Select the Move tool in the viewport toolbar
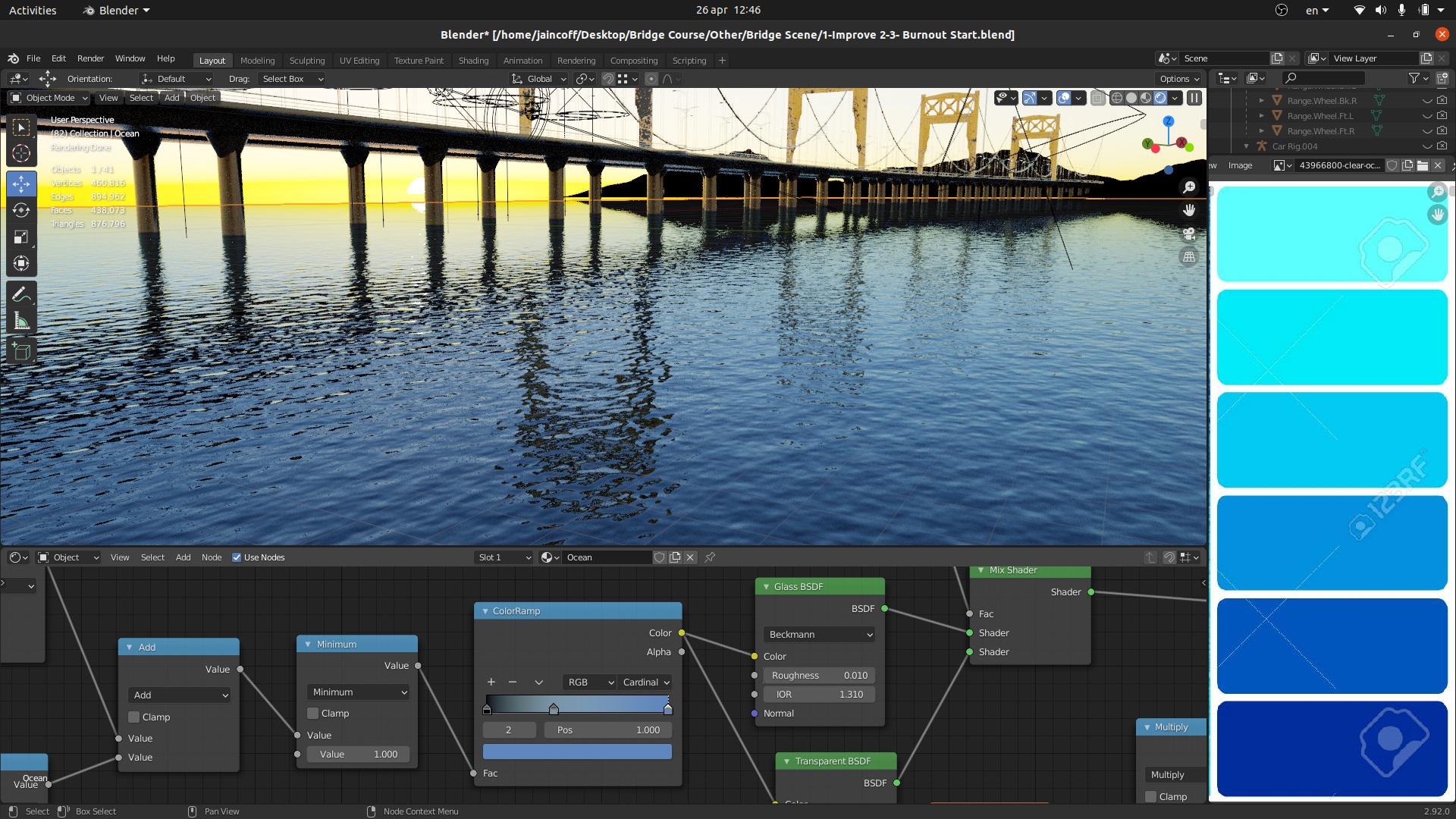Image resolution: width=1456 pixels, height=819 pixels. click(21, 184)
